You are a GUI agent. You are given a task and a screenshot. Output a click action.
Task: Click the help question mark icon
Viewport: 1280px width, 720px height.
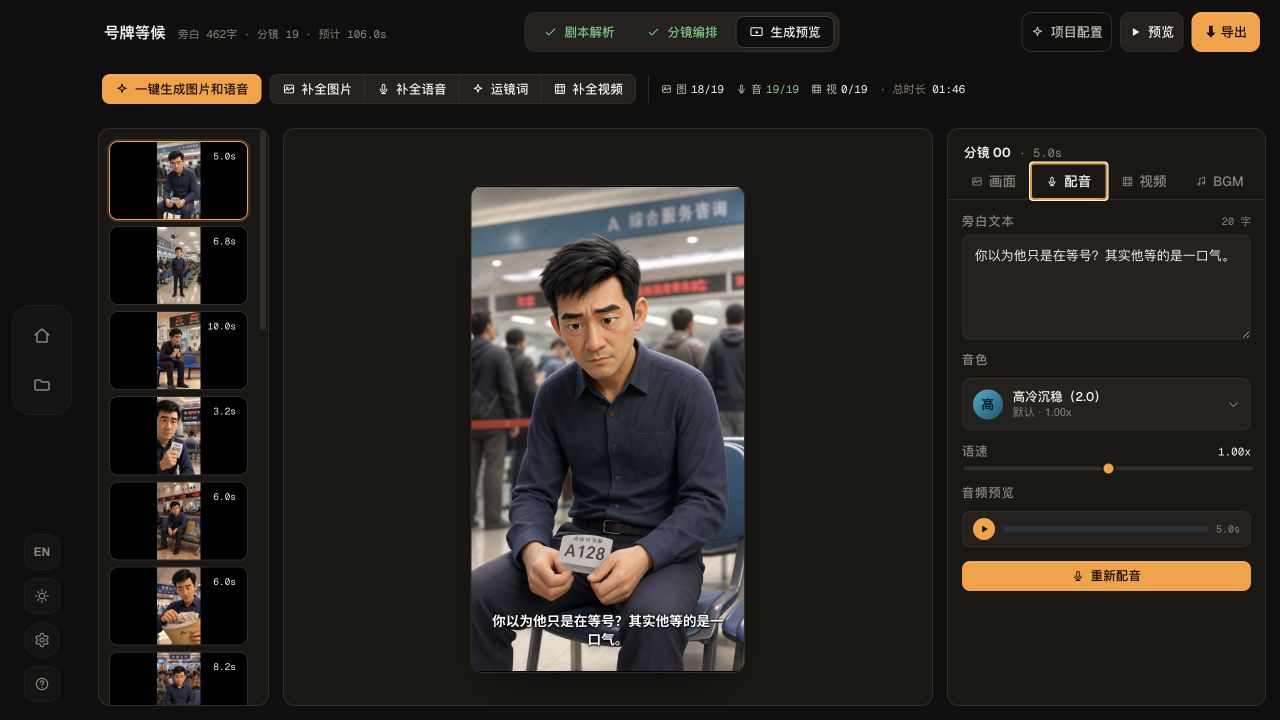(42, 684)
